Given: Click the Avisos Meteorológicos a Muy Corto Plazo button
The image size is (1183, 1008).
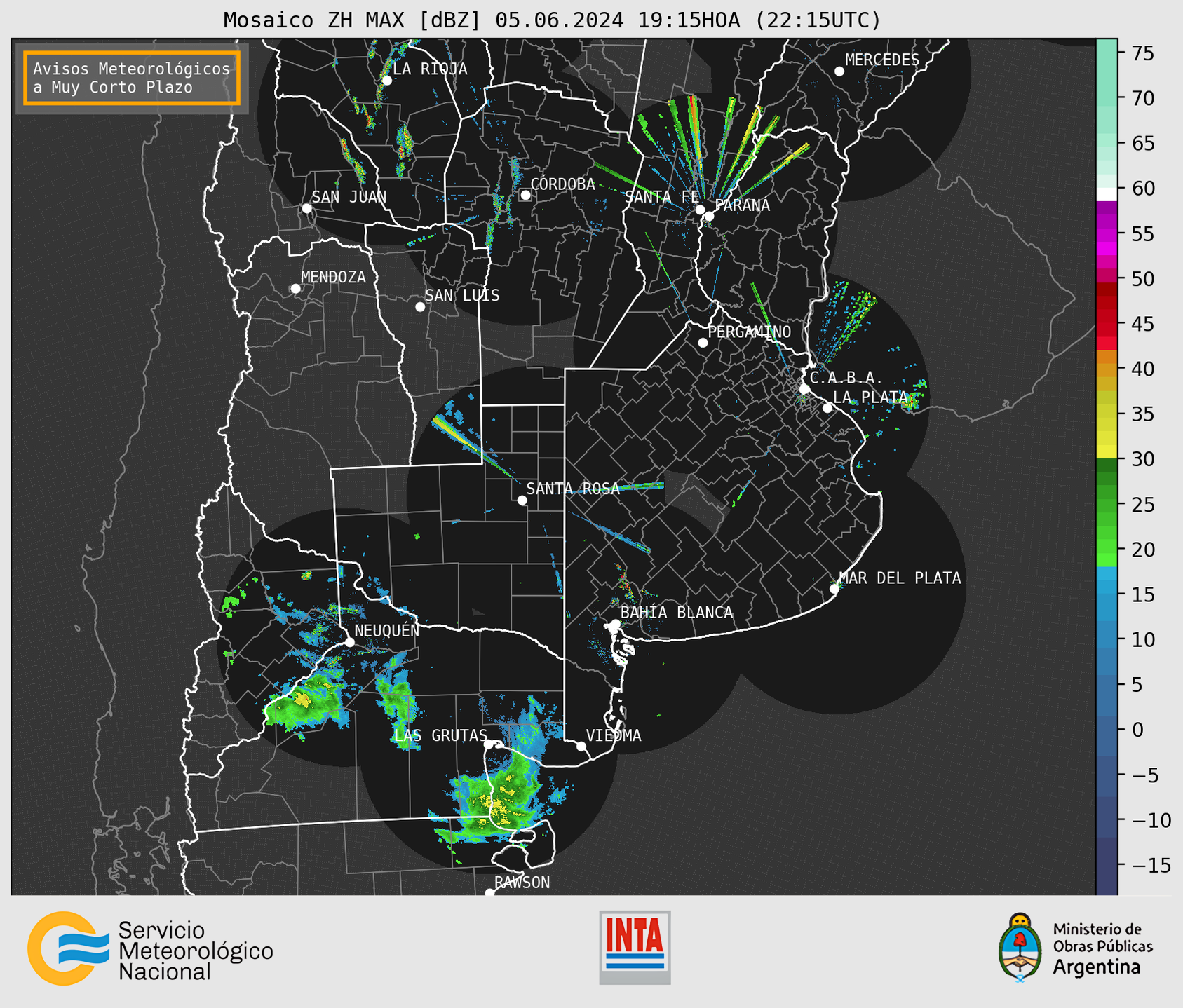Looking at the screenshot, I should click(x=132, y=78).
